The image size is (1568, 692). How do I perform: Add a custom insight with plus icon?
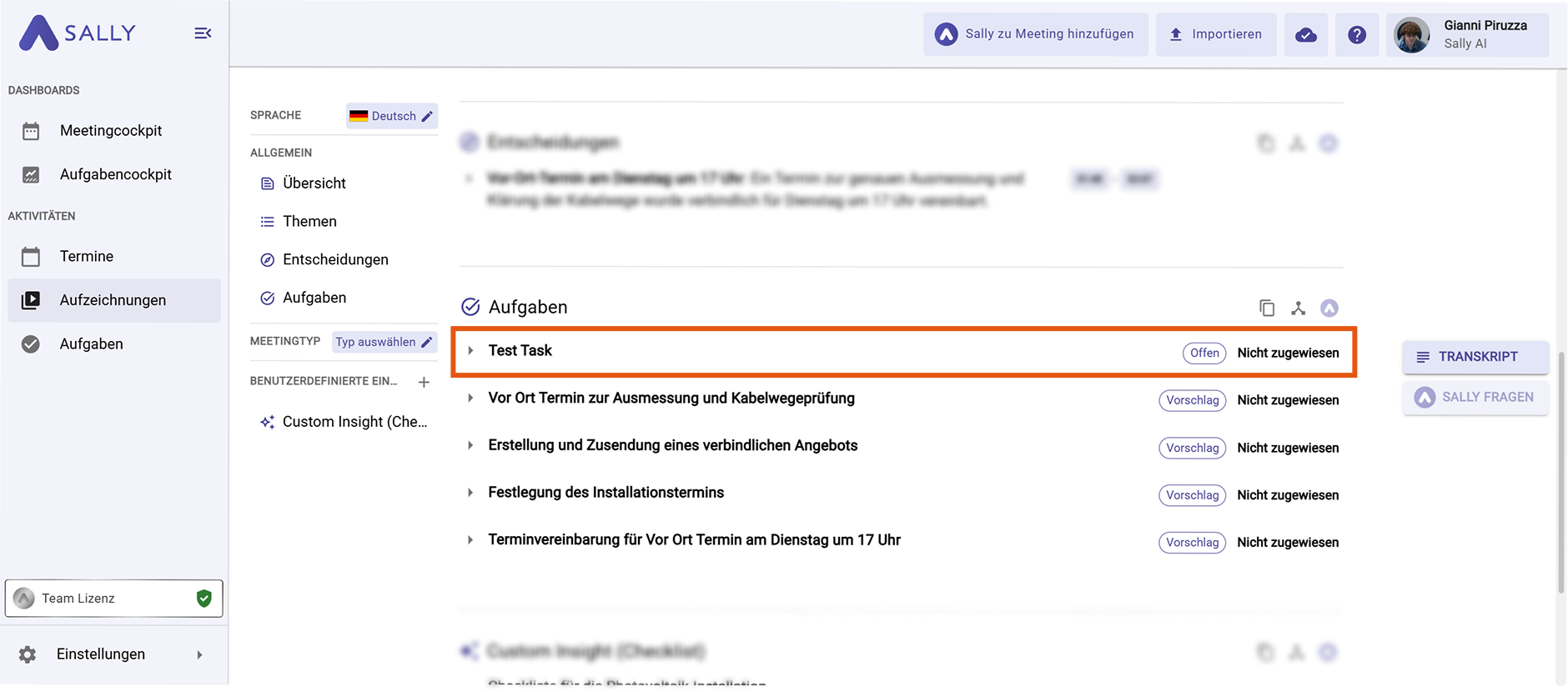pyautogui.click(x=424, y=382)
